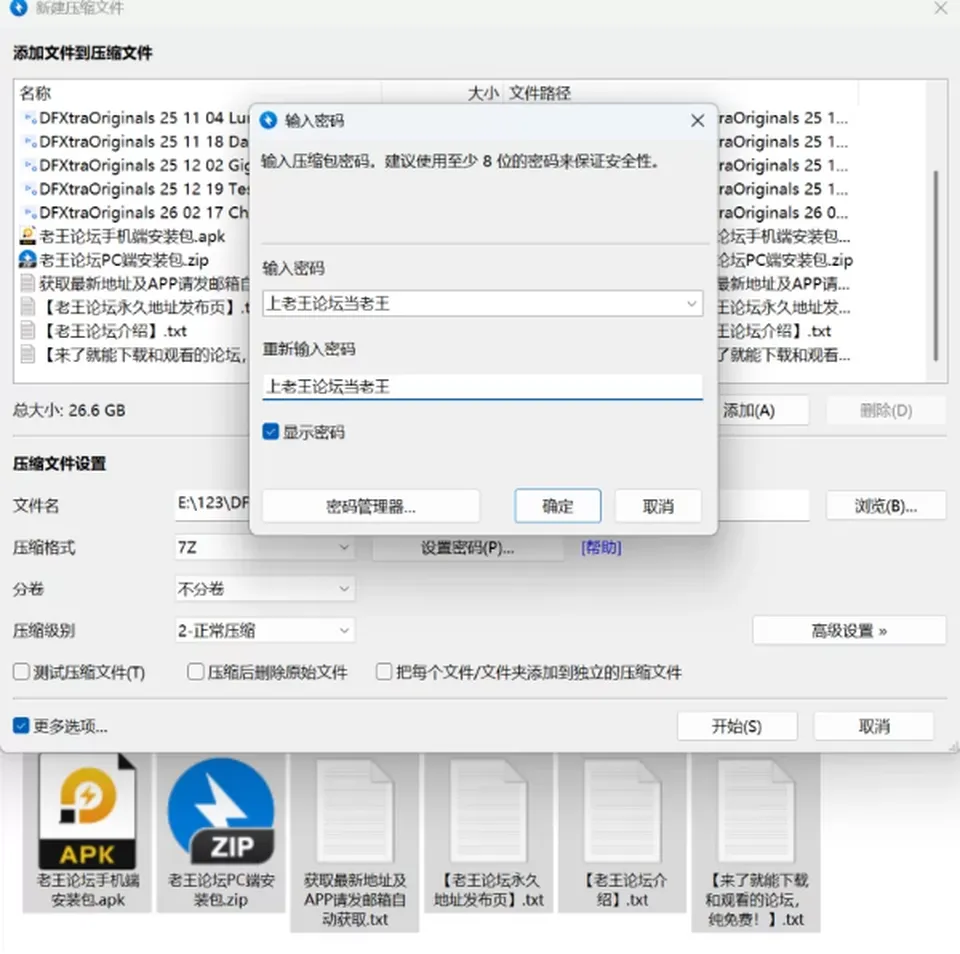Open the 压缩格式 7Z dropdown
The image size is (960, 954).
pyautogui.click(x=264, y=547)
